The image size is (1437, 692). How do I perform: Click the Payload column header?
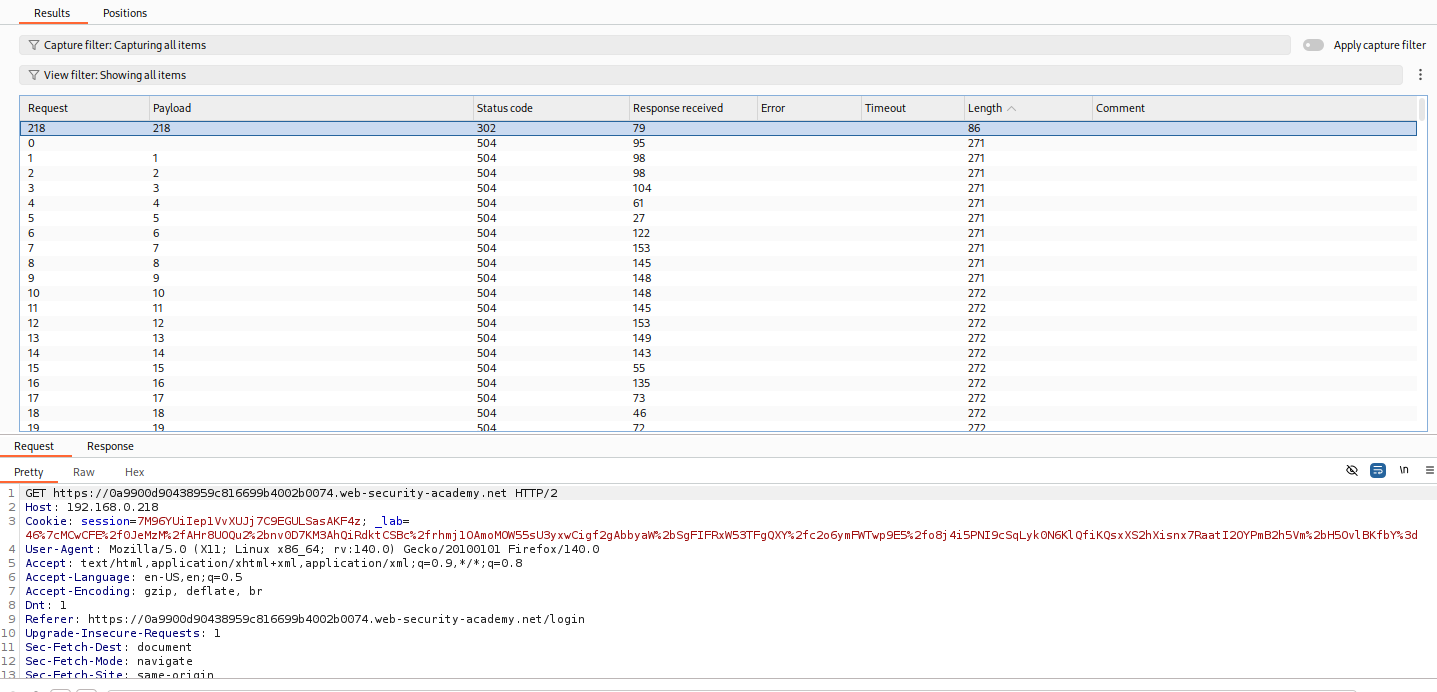coord(172,108)
